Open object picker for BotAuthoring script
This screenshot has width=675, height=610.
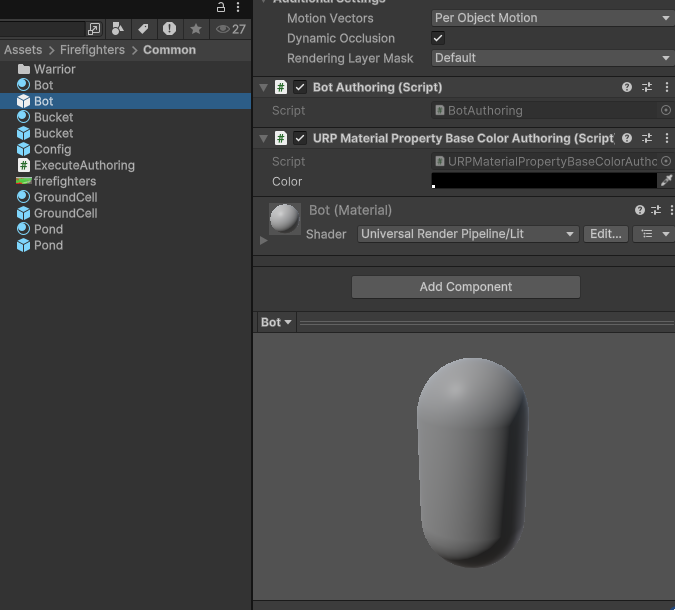tap(666, 111)
